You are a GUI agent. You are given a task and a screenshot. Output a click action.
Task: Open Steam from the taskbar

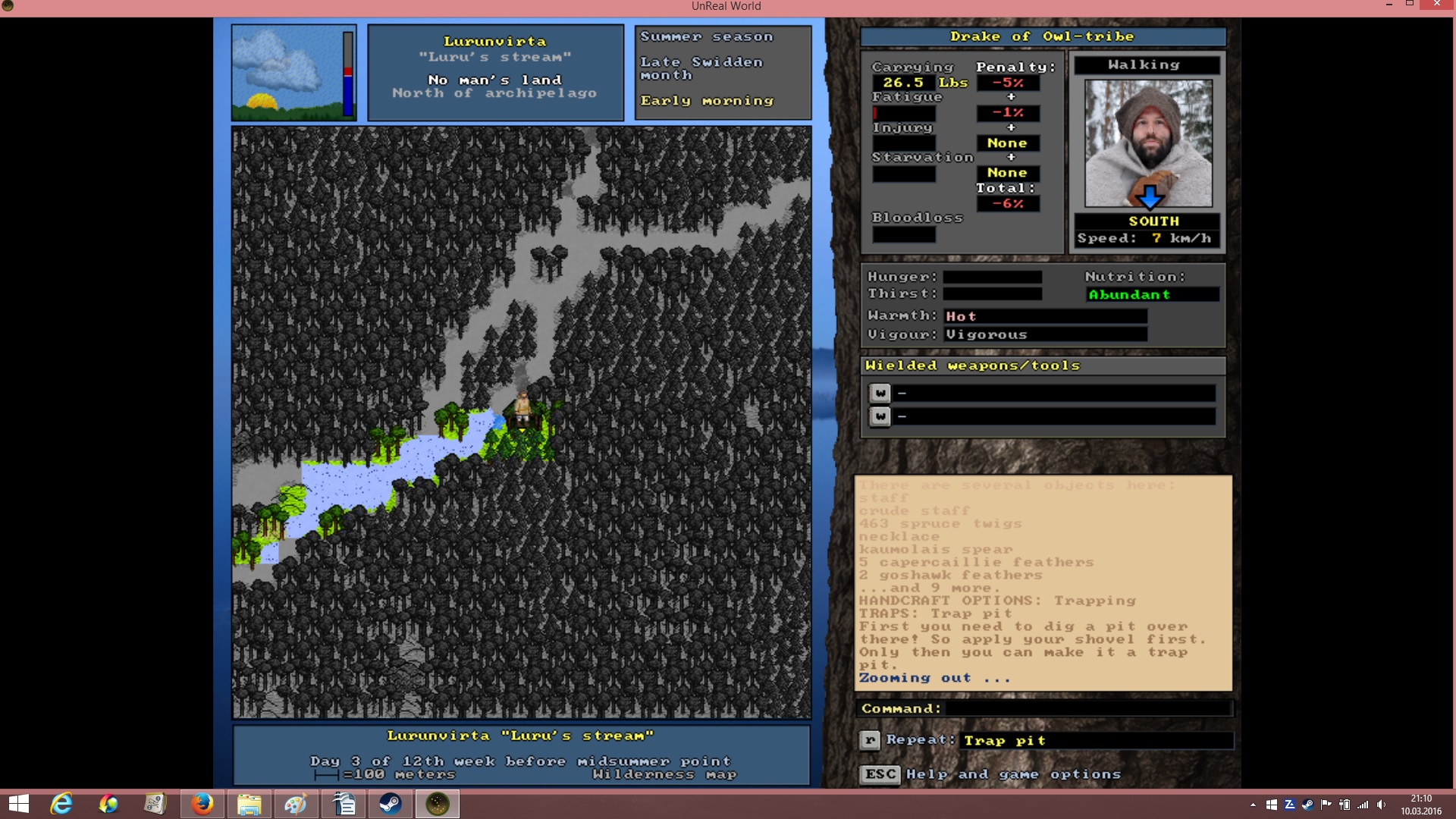click(391, 804)
